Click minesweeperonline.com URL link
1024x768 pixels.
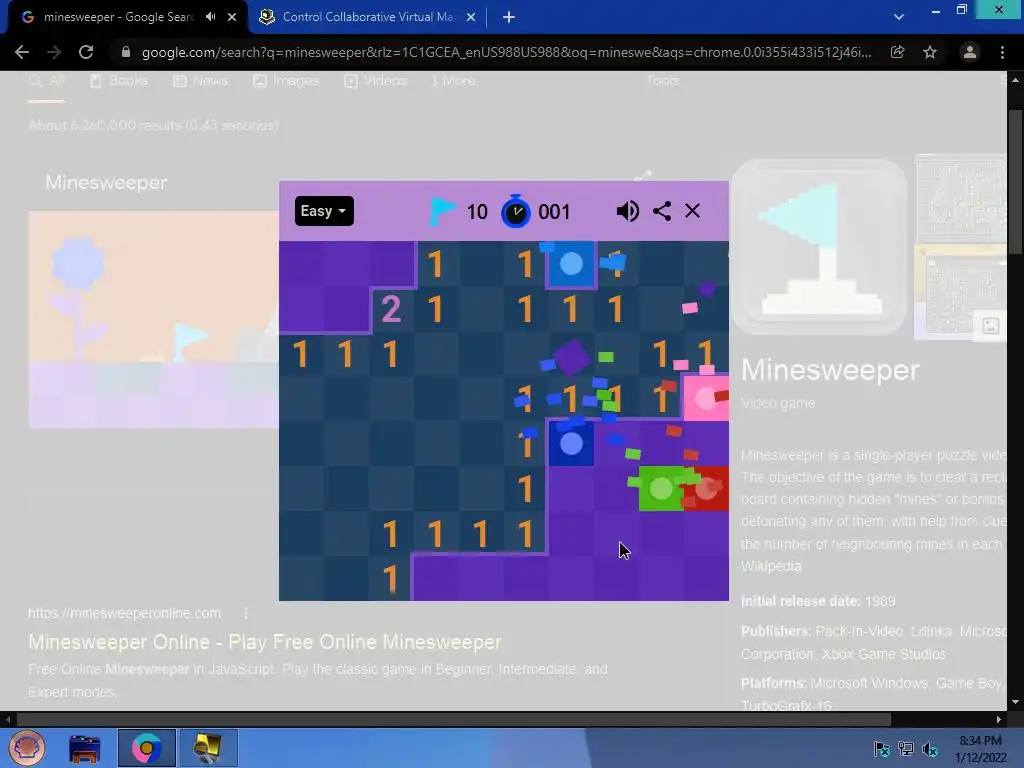[x=125, y=613]
